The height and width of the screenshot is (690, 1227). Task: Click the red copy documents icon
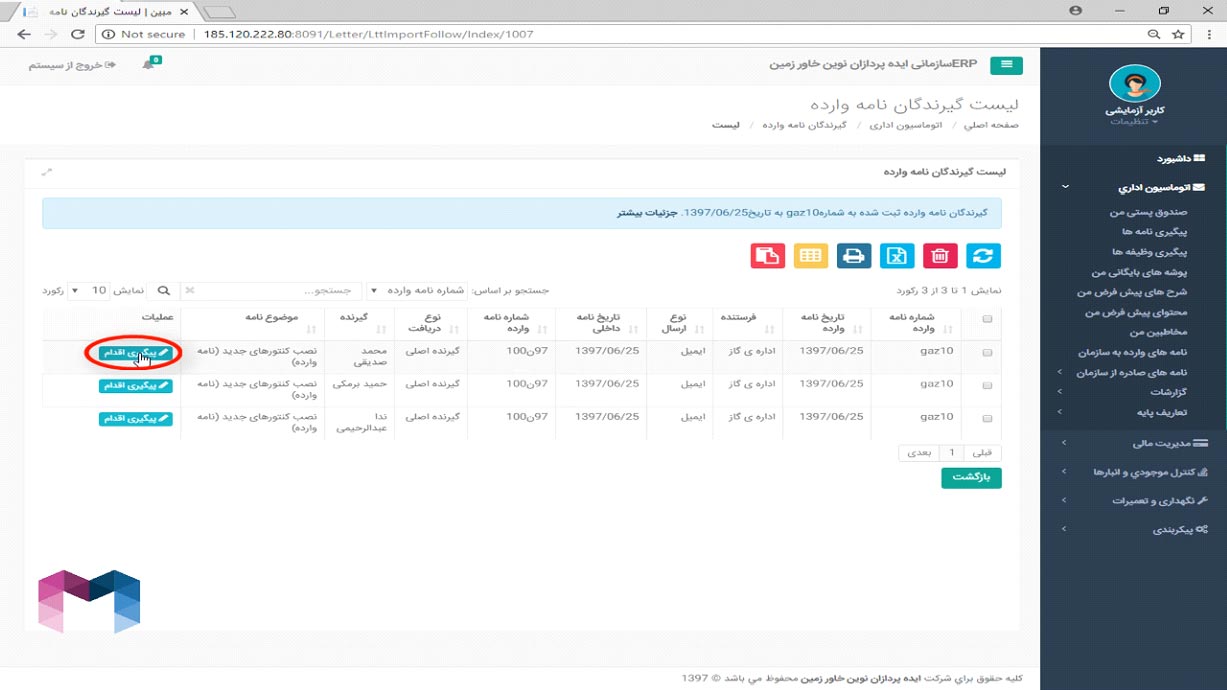(767, 256)
